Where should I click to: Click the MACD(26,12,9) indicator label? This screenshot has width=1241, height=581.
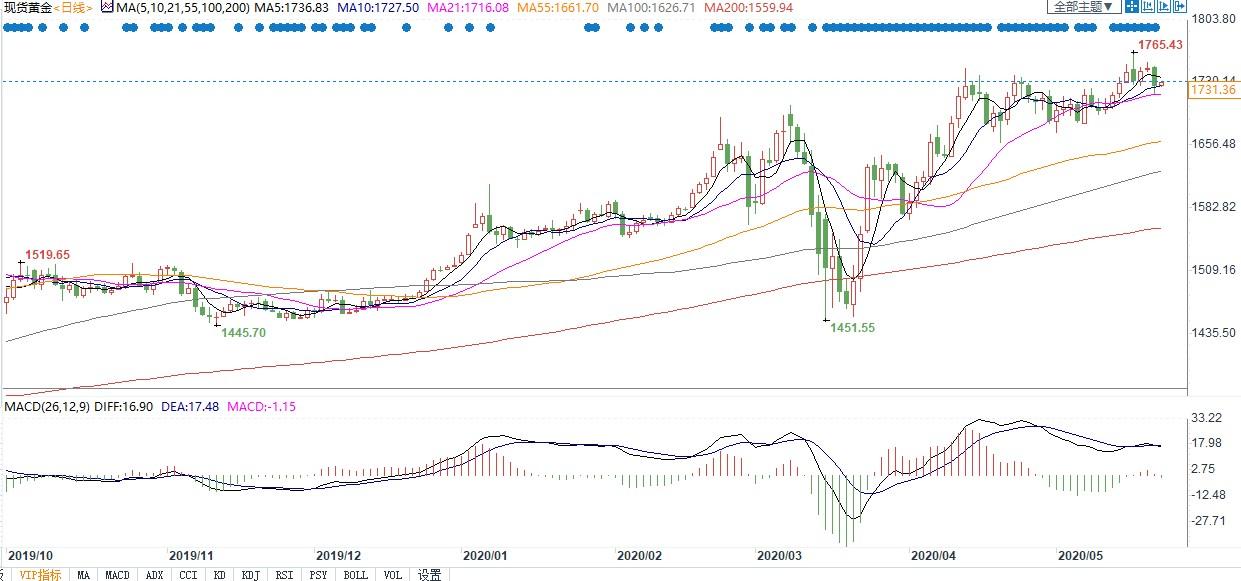[45, 407]
